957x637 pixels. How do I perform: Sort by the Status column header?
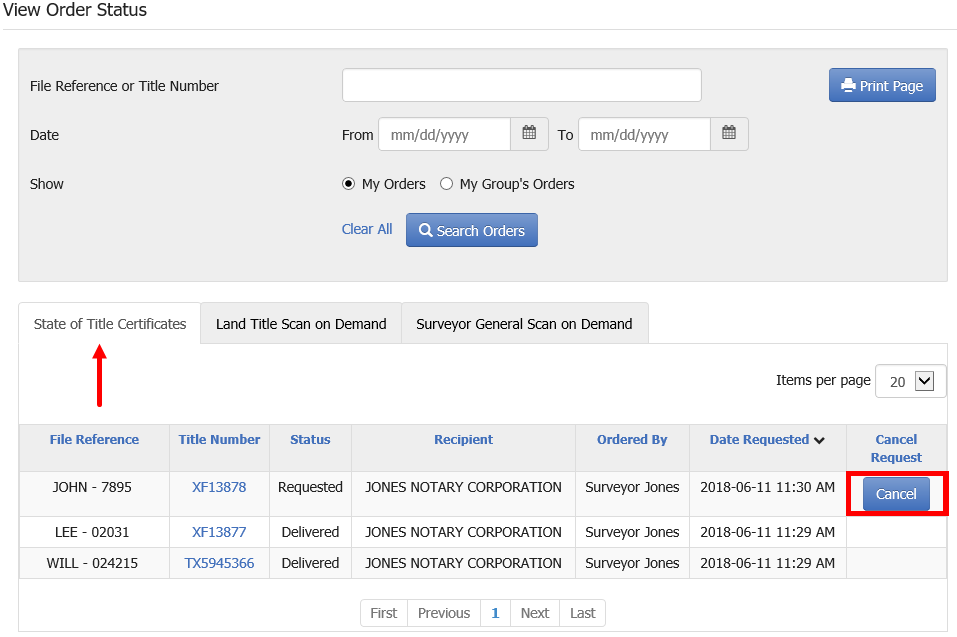(x=310, y=439)
